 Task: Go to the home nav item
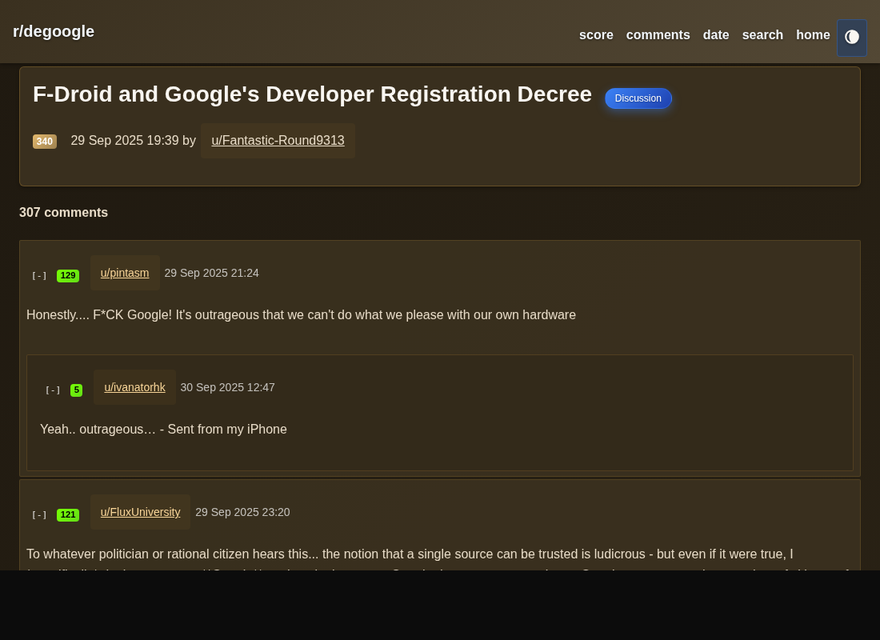pyautogui.click(x=813, y=35)
